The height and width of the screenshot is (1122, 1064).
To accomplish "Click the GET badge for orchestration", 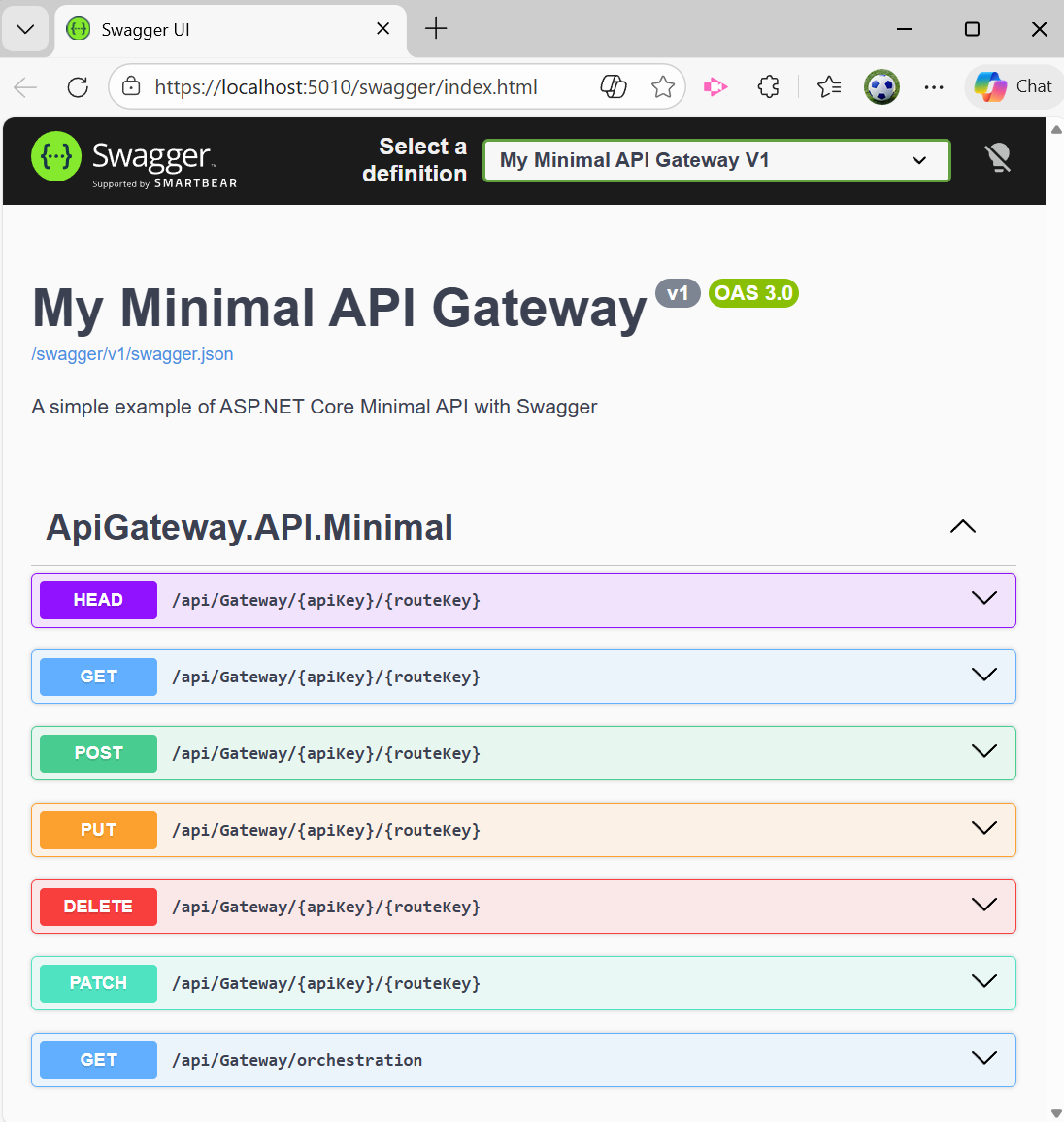I will 98,1059.
